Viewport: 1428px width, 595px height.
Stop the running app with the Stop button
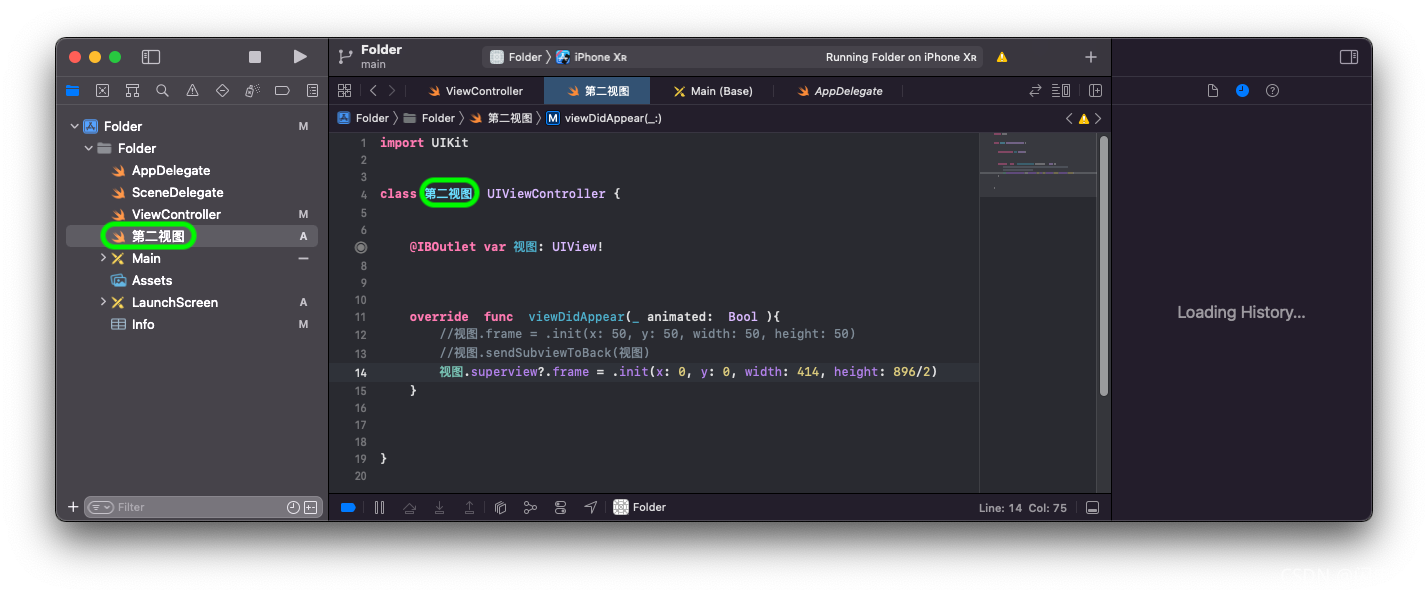click(x=255, y=57)
